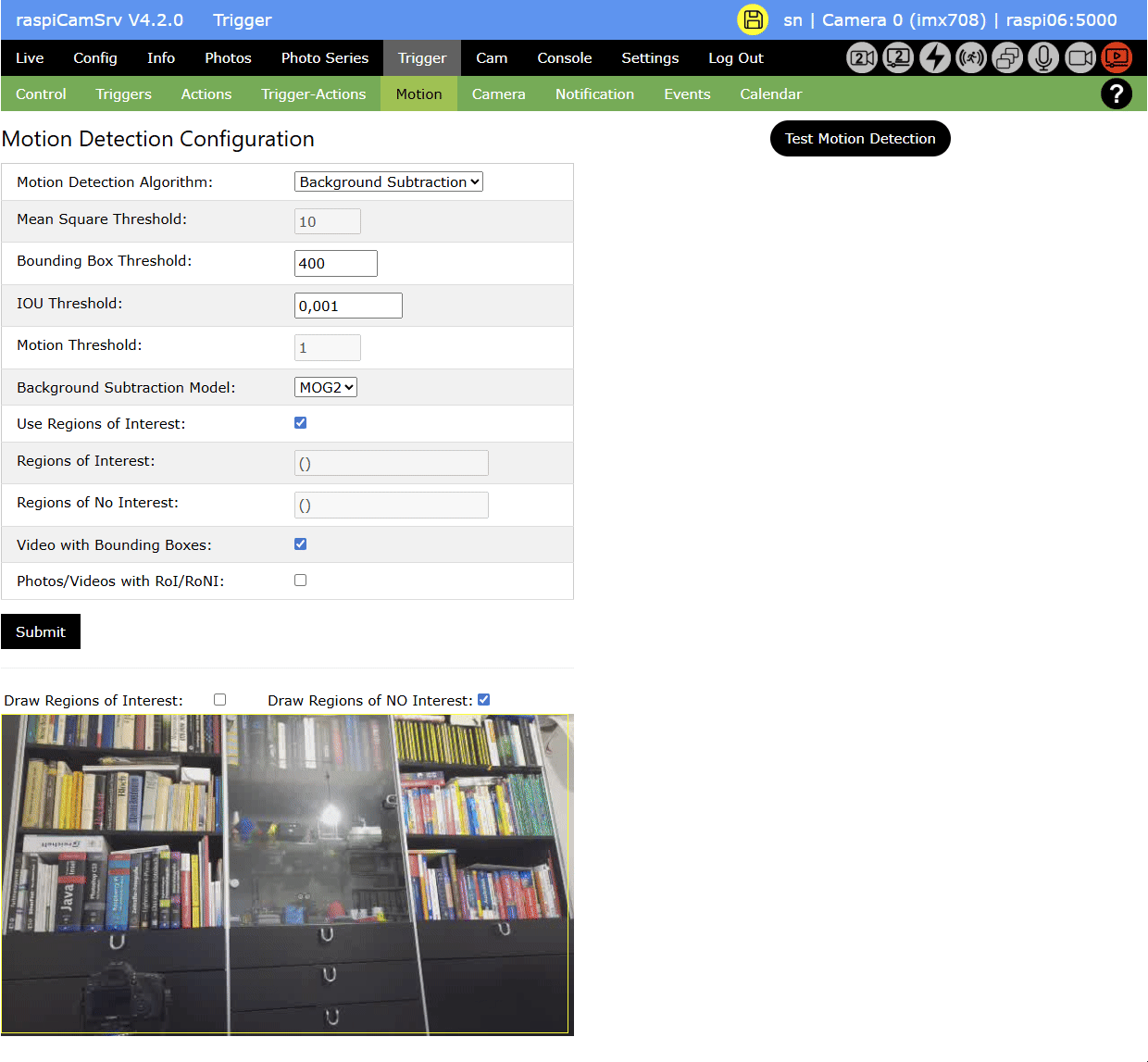Click the red live stream status icon
This screenshot has height=1062, width=1148.
1117,58
